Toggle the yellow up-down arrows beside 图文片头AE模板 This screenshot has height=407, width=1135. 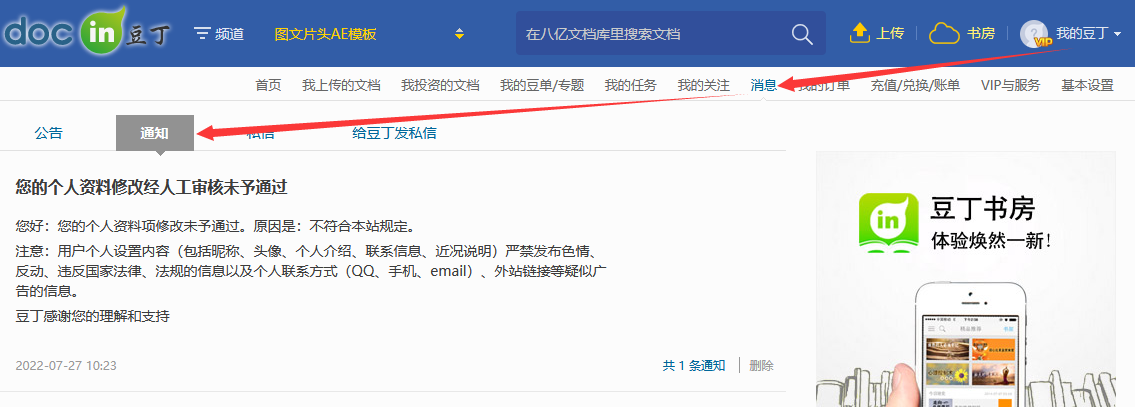pyautogui.click(x=458, y=34)
